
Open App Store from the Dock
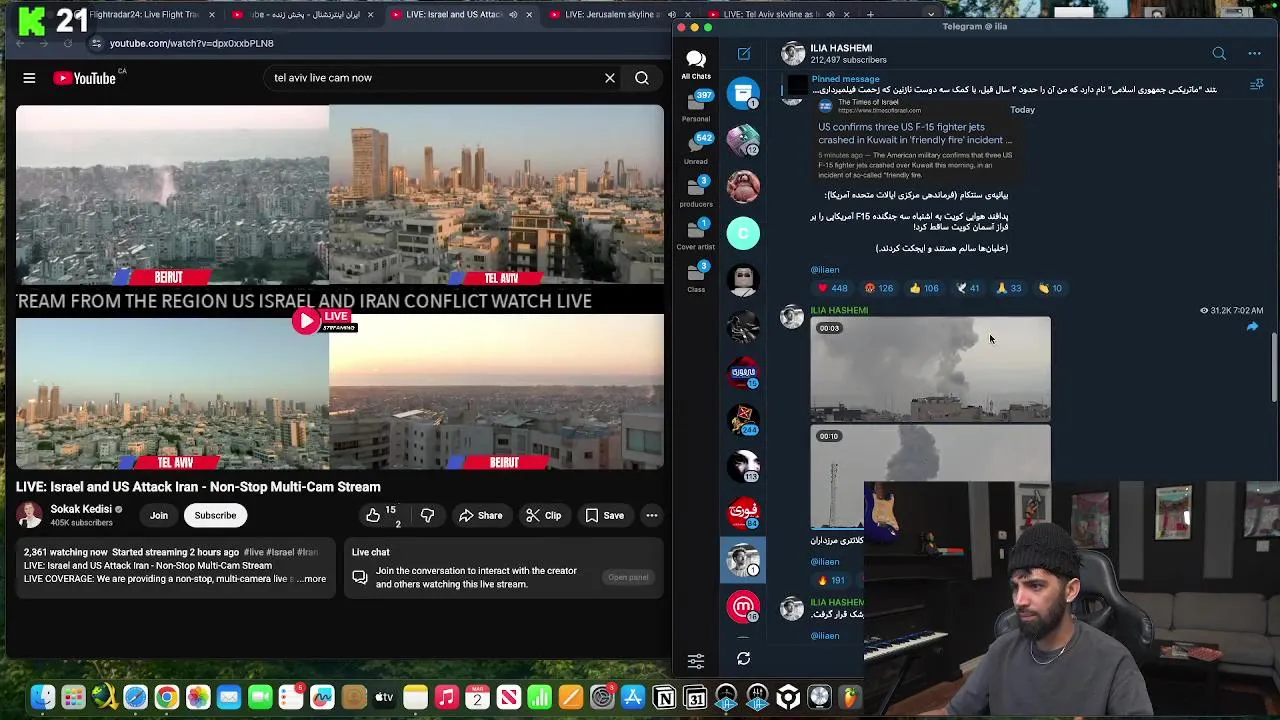click(x=633, y=697)
